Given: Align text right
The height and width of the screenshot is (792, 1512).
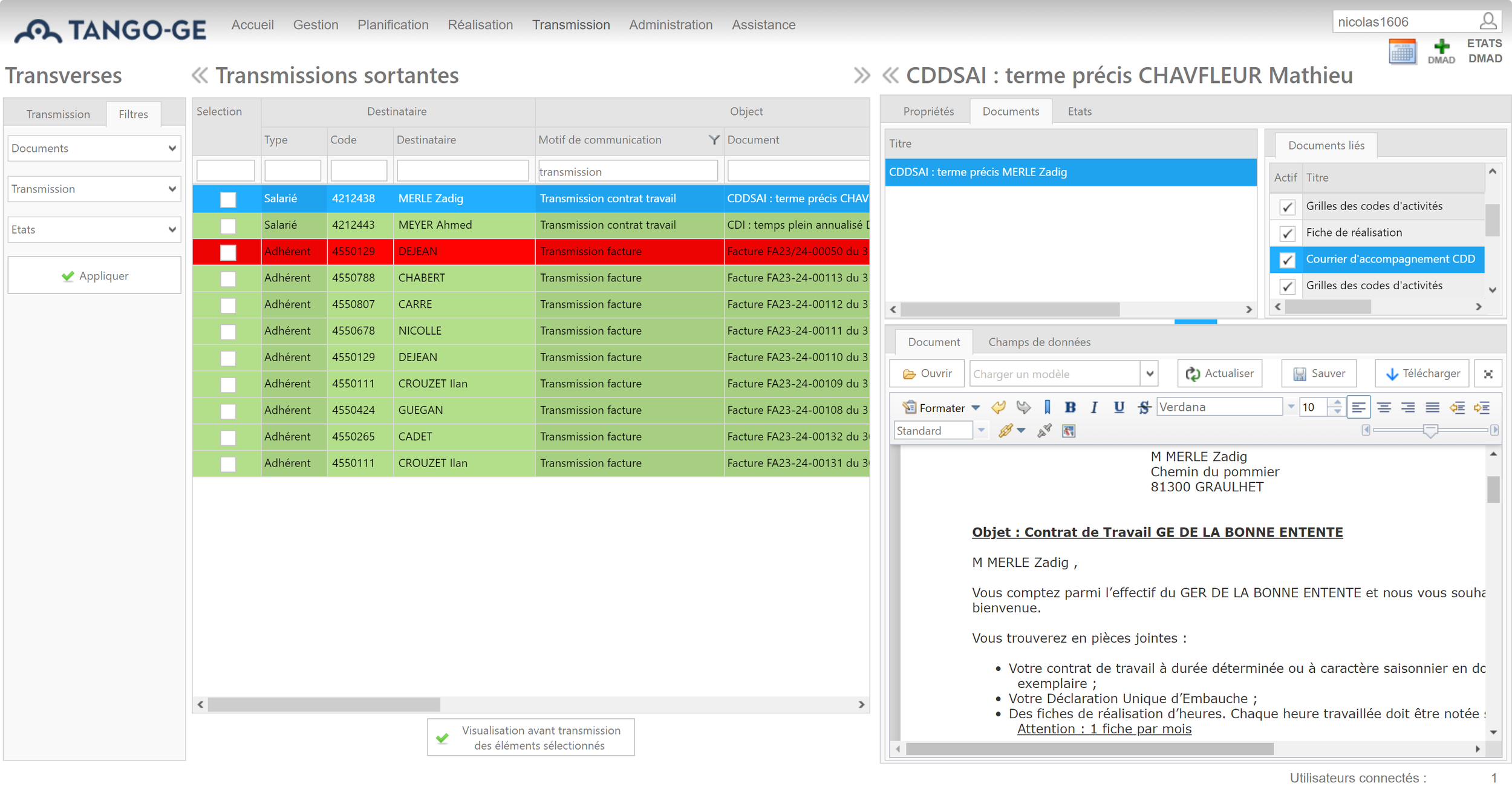Looking at the screenshot, I should click(1408, 407).
